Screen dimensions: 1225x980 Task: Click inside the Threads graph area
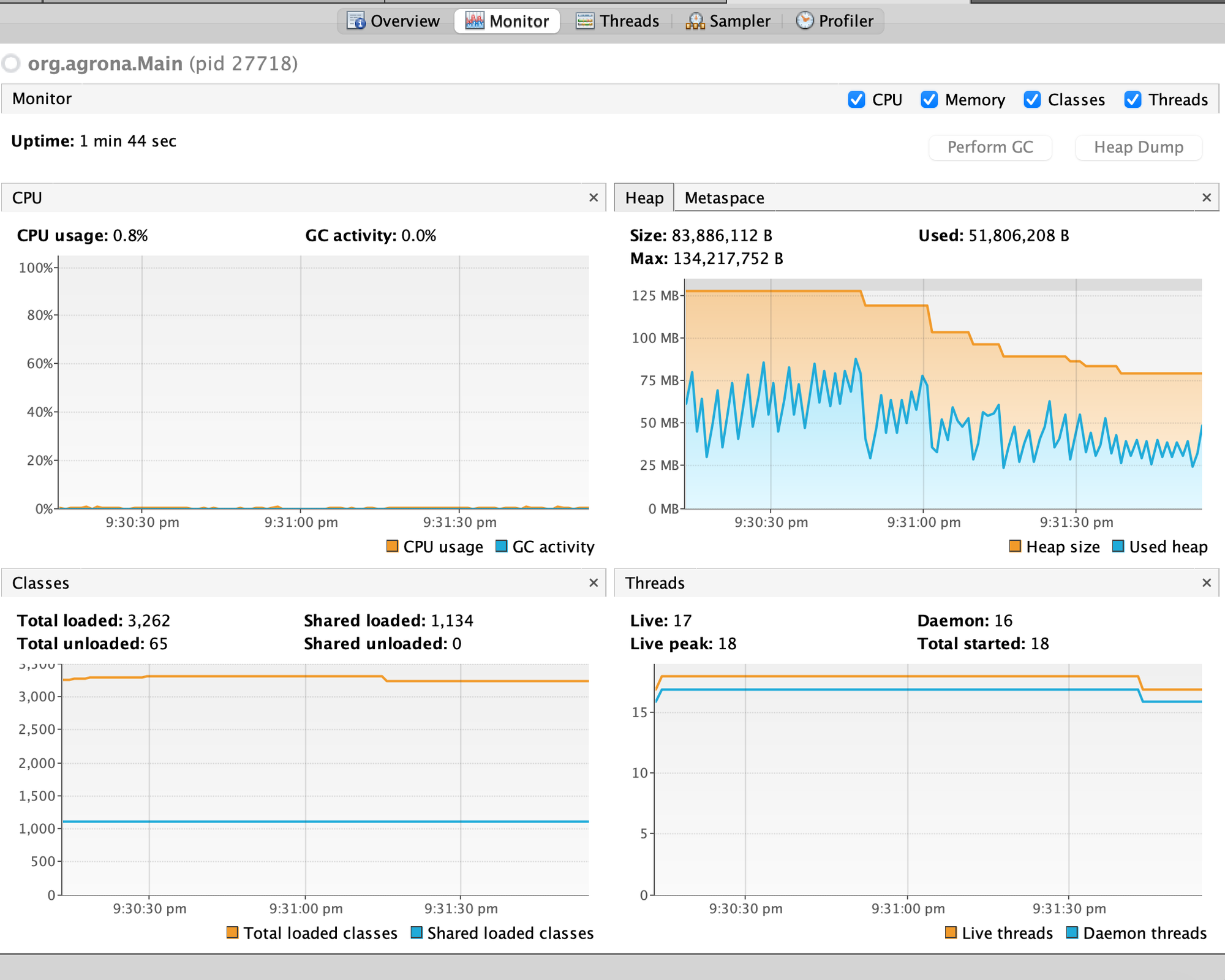point(928,780)
